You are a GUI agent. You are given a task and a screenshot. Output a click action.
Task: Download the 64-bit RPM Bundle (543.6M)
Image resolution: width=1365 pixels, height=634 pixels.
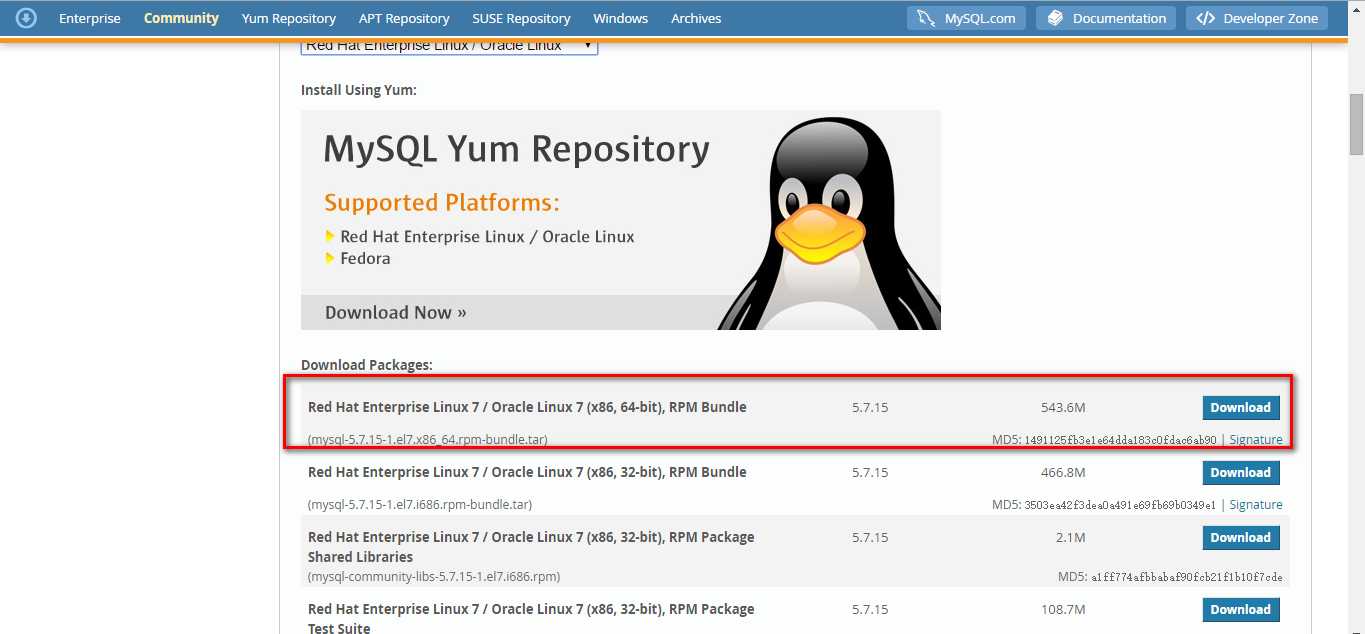tap(1240, 407)
